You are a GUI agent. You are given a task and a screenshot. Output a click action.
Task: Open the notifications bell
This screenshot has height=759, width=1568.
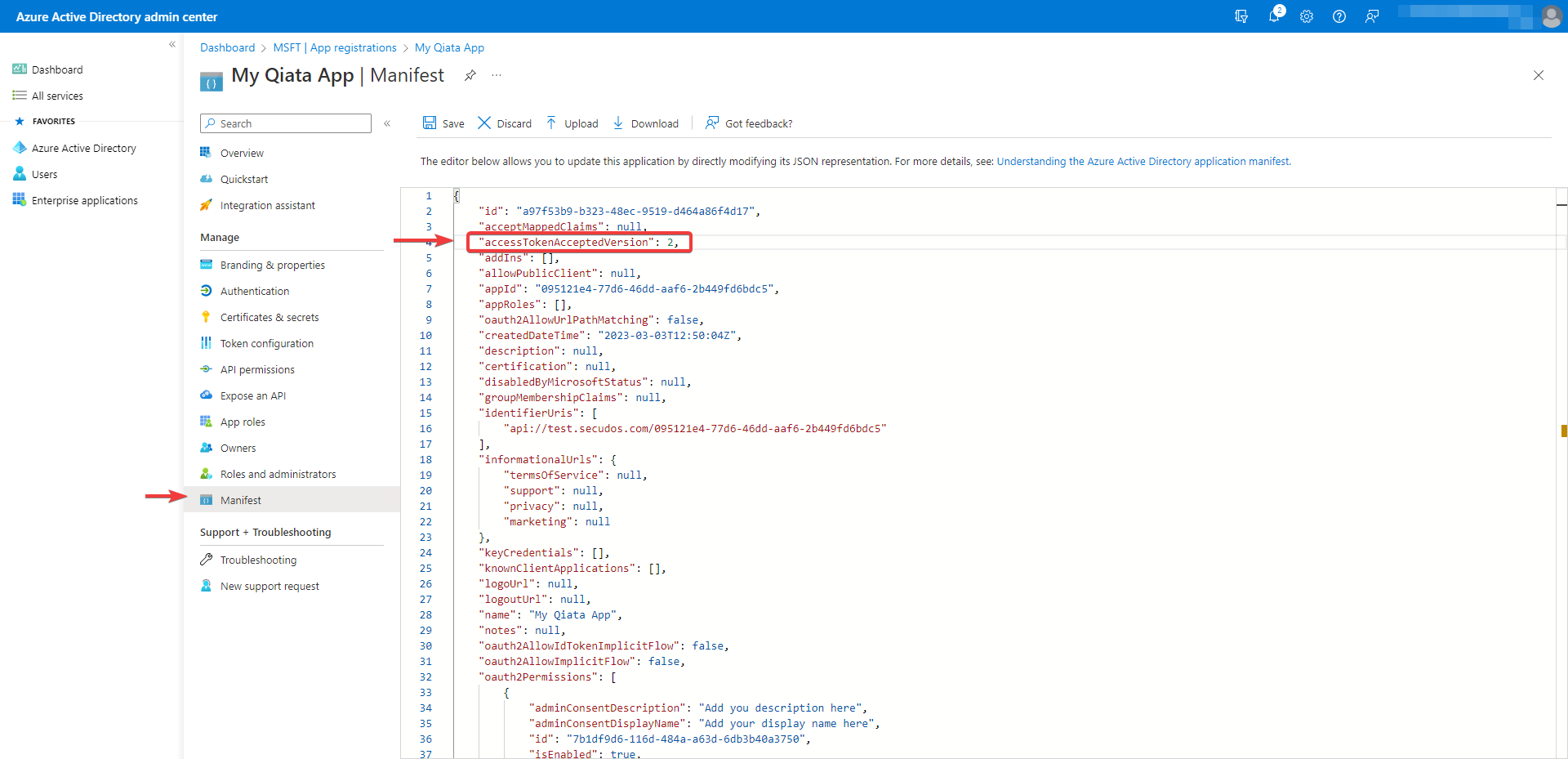tap(1273, 16)
